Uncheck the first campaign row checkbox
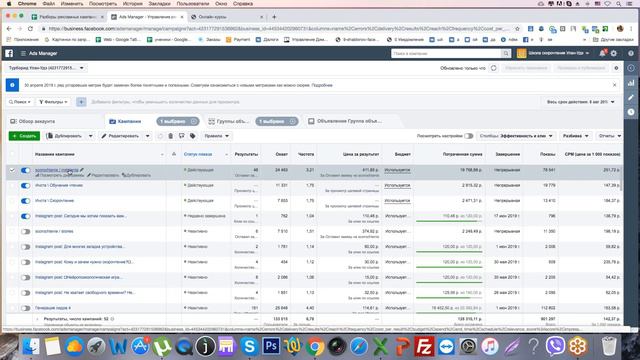Image resolution: width=640 pixels, height=360 pixels. click(12, 170)
